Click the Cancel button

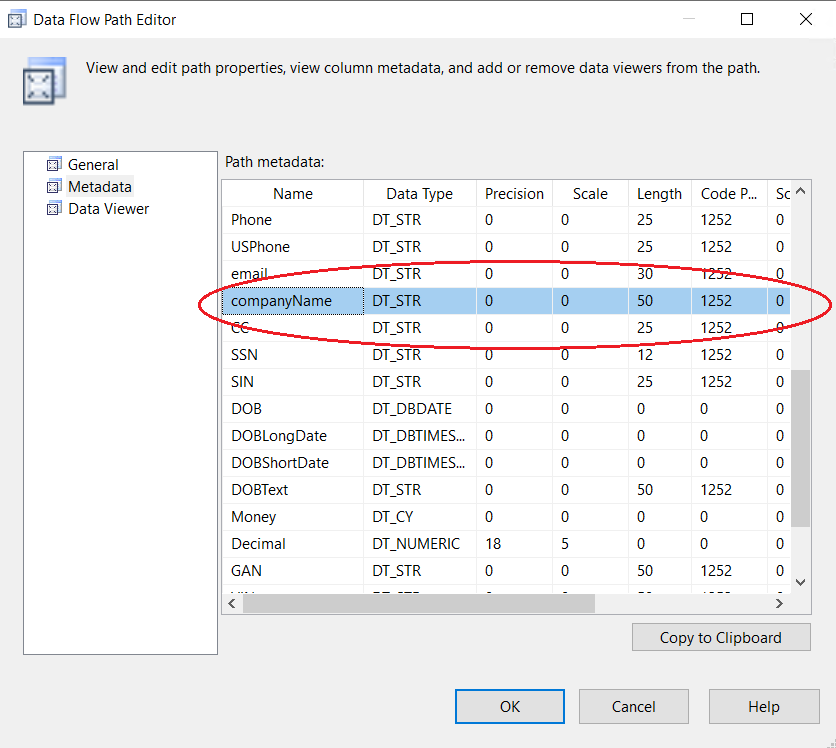click(633, 706)
